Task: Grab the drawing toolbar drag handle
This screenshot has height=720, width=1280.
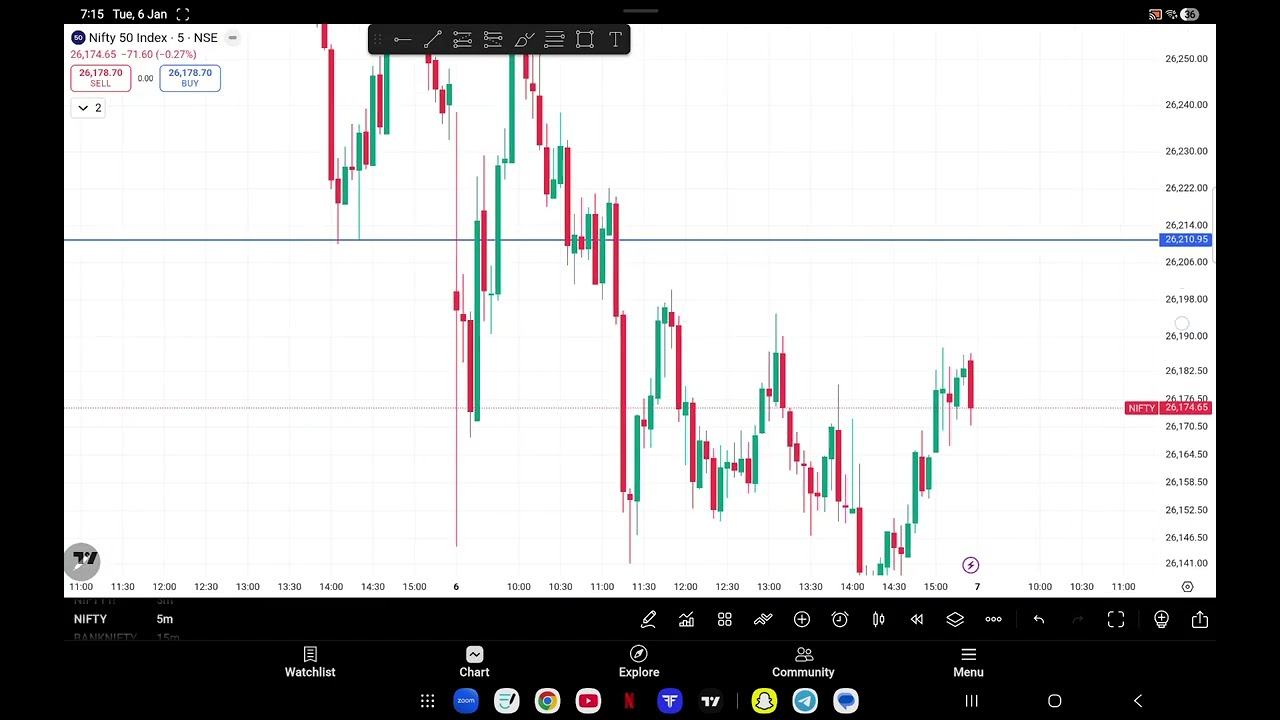Action: point(377,40)
